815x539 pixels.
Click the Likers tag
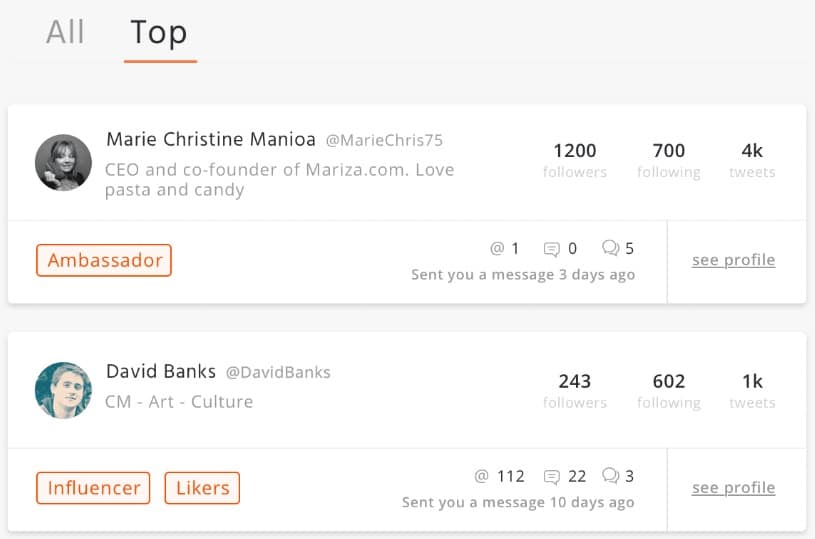pos(202,488)
